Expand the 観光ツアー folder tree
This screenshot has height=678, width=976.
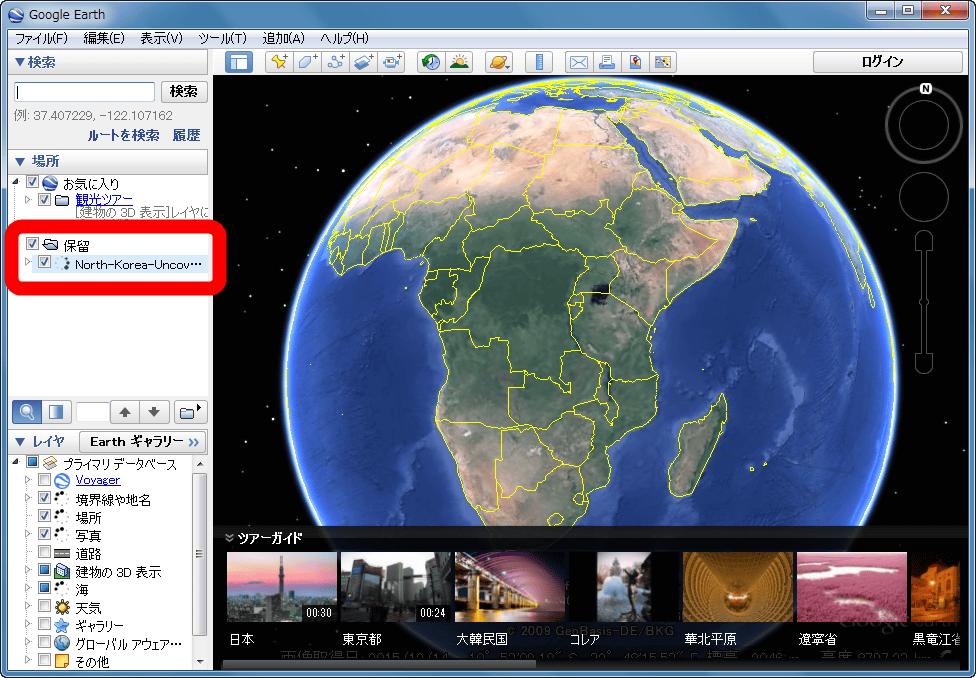[x=27, y=200]
